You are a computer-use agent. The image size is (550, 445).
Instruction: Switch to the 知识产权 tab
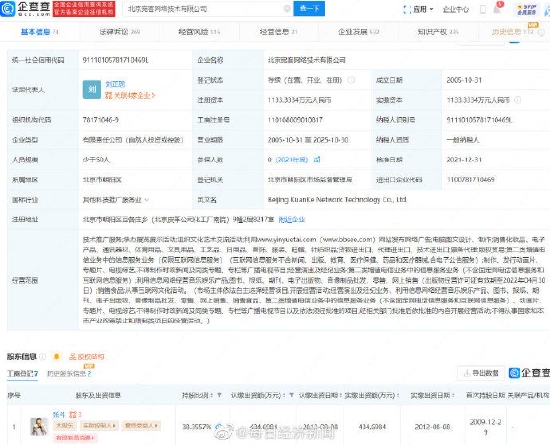click(x=438, y=32)
